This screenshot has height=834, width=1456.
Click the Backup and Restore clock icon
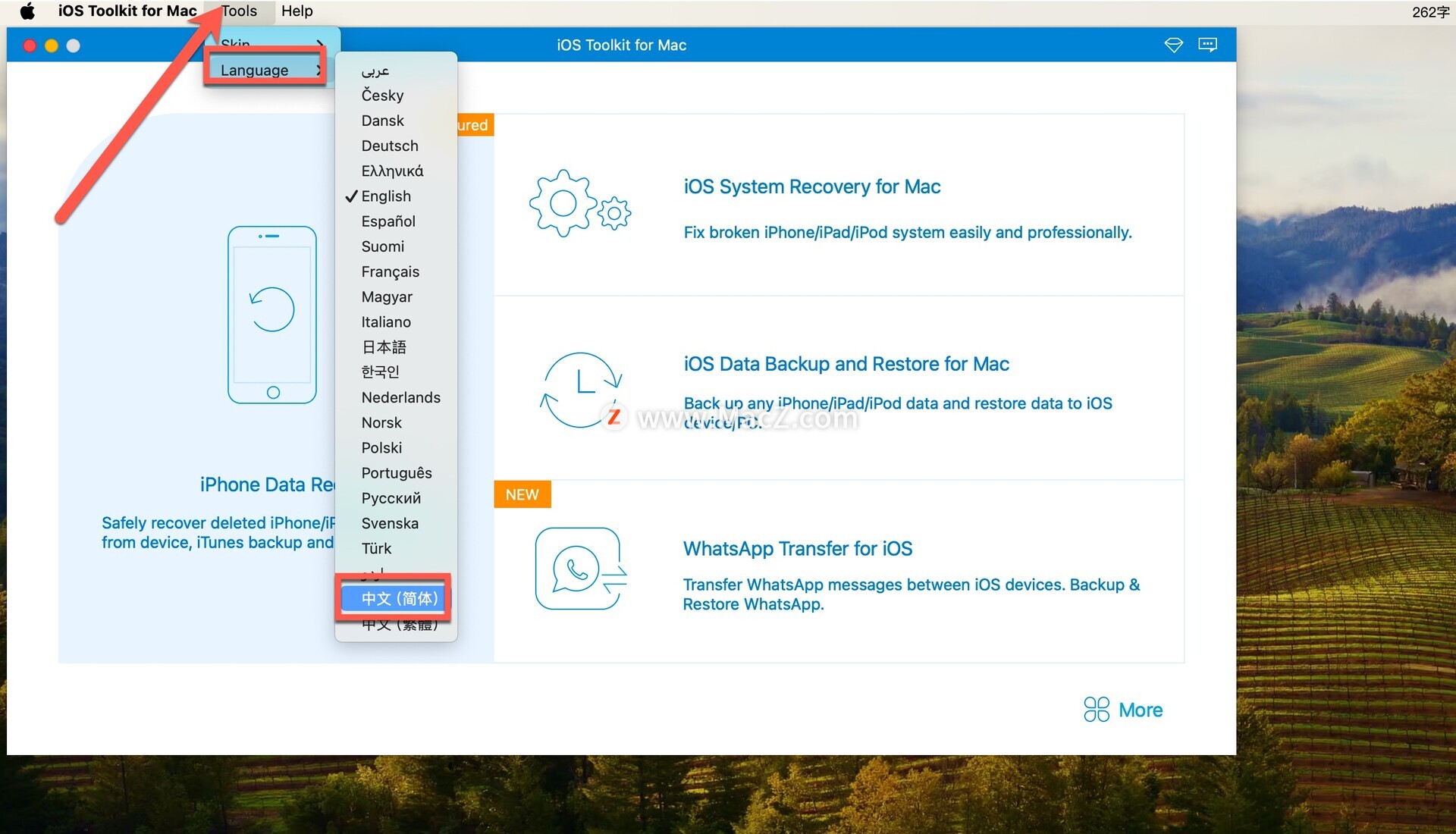581,390
